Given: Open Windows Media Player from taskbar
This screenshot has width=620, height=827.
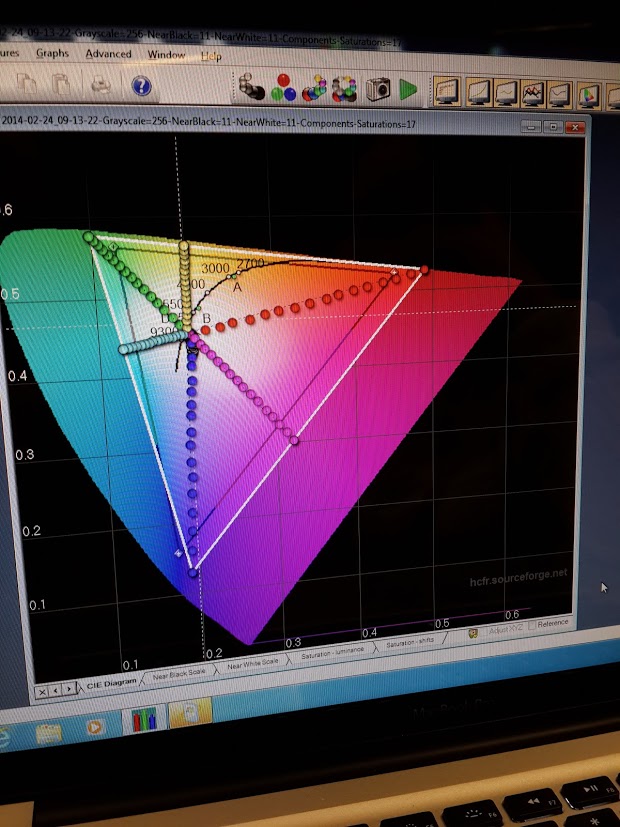Looking at the screenshot, I should [x=94, y=728].
